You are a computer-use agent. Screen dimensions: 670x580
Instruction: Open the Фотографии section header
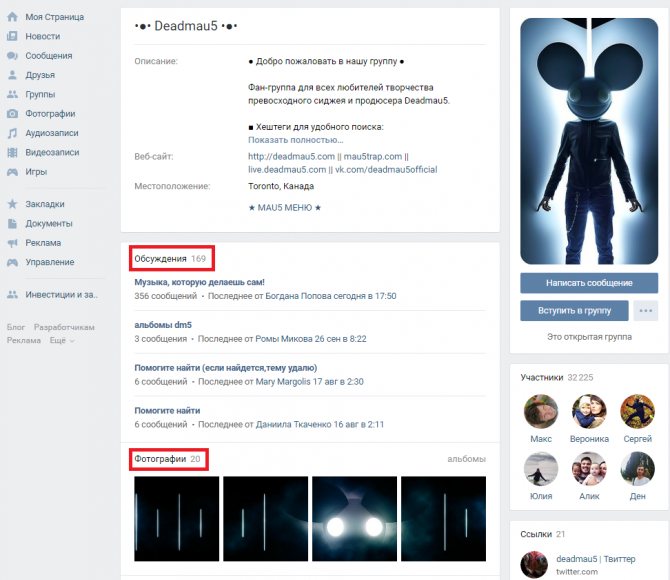point(167,459)
